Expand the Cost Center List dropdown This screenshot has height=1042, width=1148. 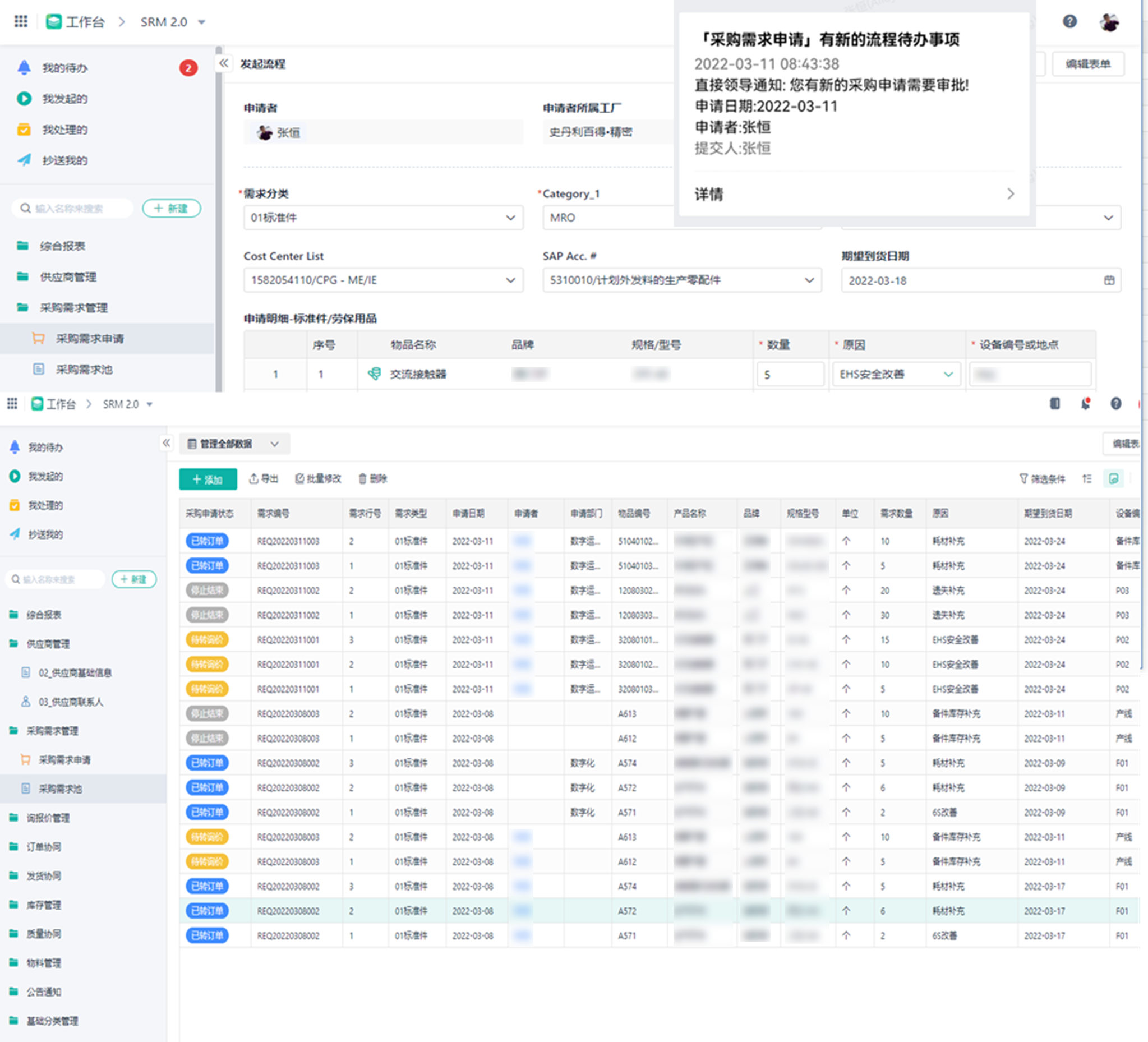[382, 280]
